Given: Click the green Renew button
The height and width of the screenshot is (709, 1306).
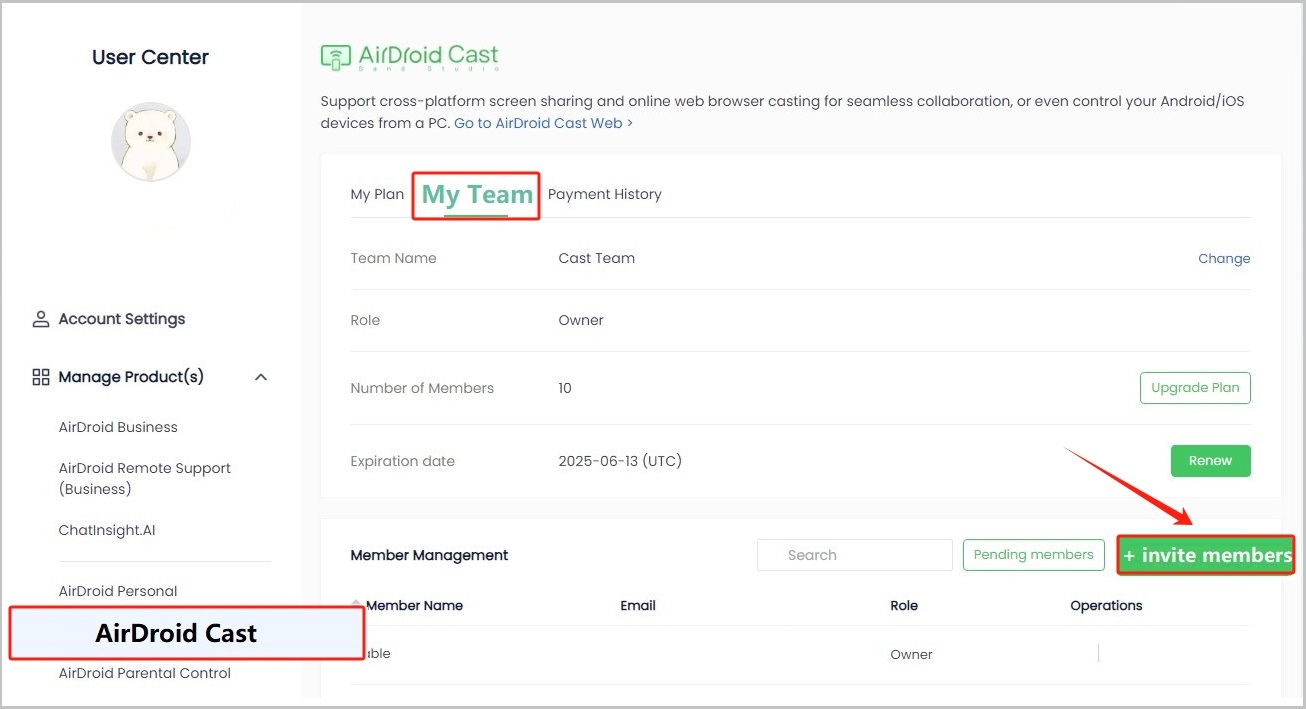Looking at the screenshot, I should (x=1210, y=461).
